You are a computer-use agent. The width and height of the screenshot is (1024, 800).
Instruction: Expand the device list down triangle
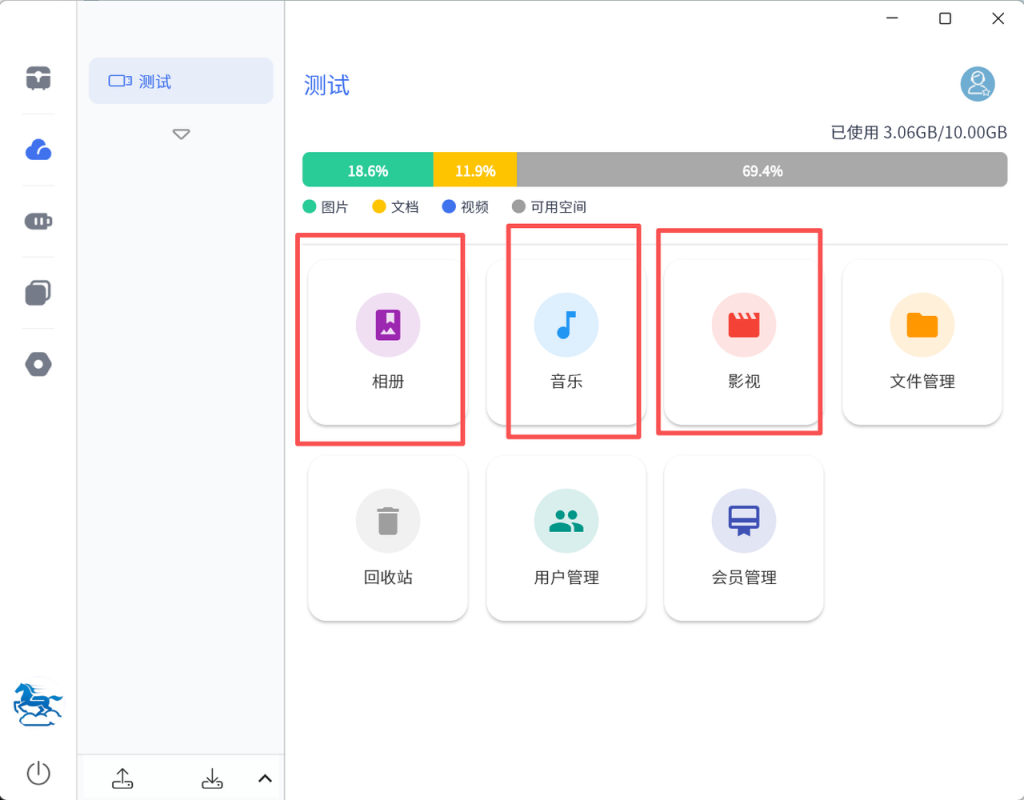coord(181,134)
